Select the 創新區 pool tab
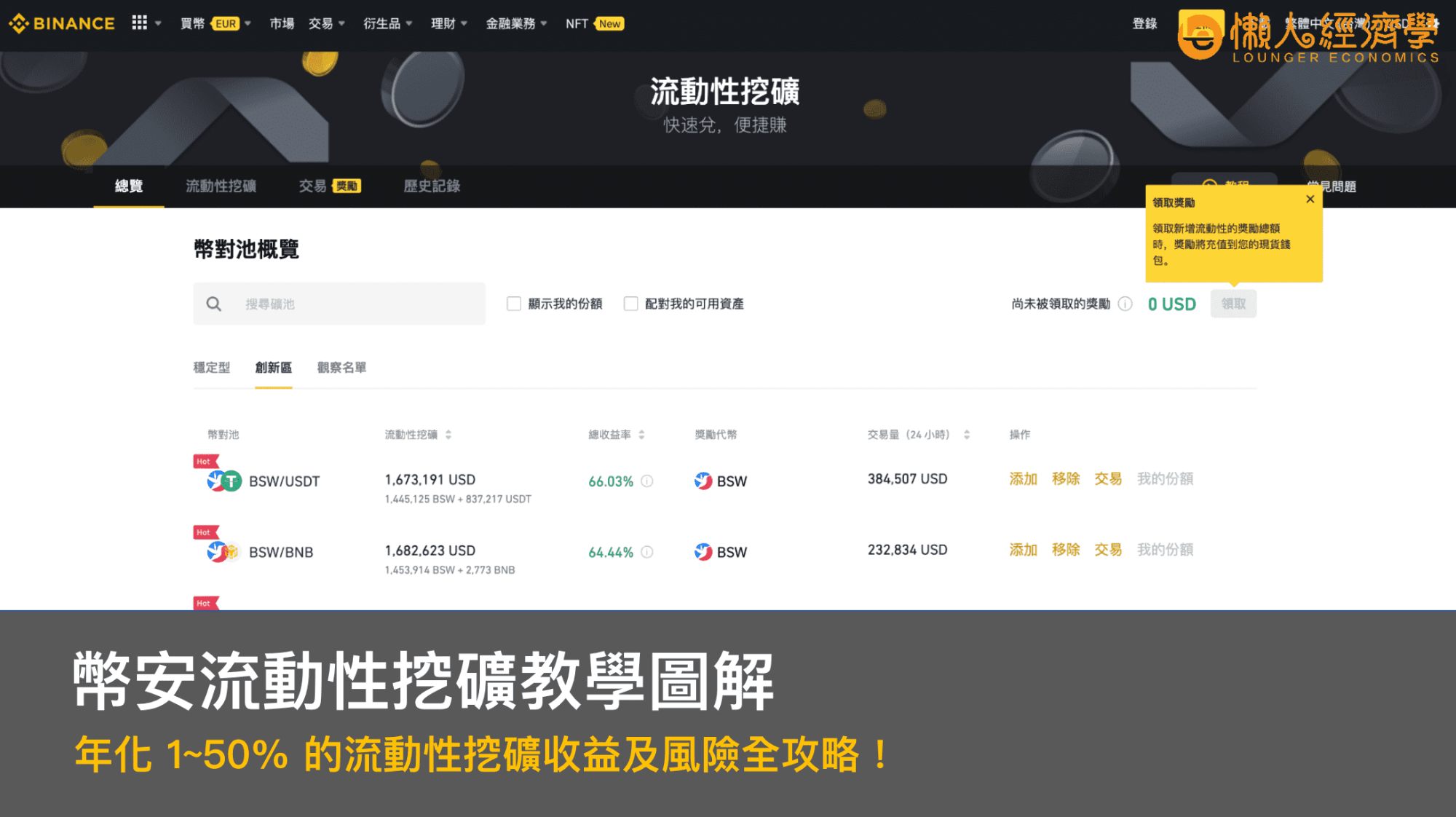This screenshot has height=817, width=1456. (x=273, y=367)
